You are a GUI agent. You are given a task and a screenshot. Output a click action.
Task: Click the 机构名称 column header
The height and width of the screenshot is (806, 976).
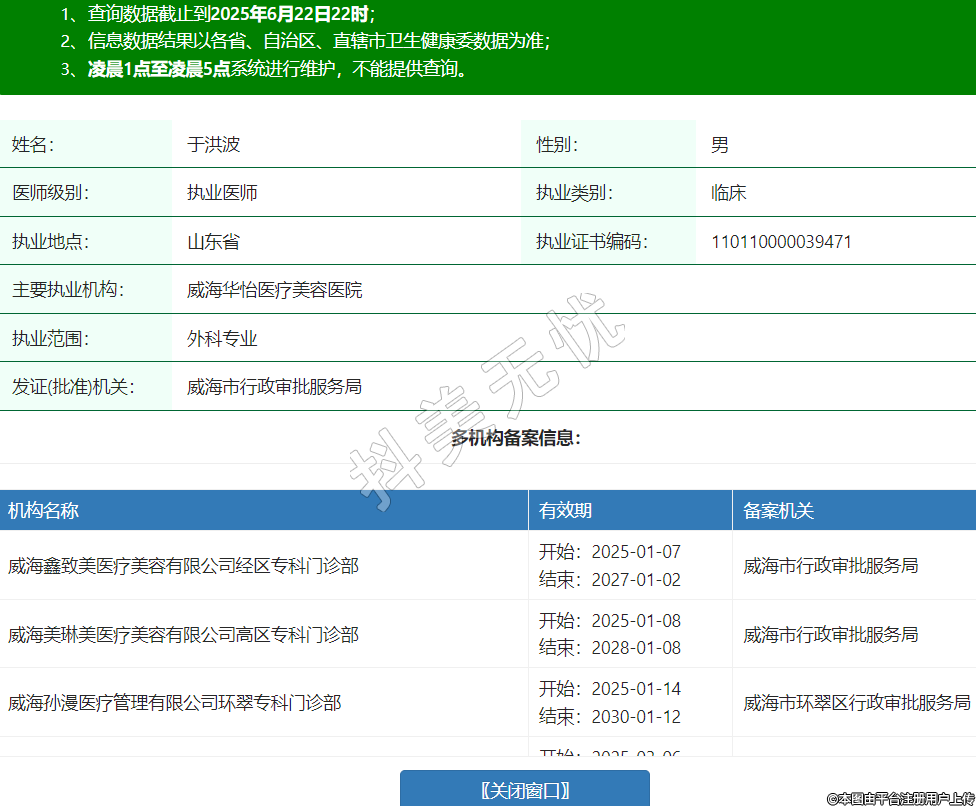pyautogui.click(x=44, y=511)
